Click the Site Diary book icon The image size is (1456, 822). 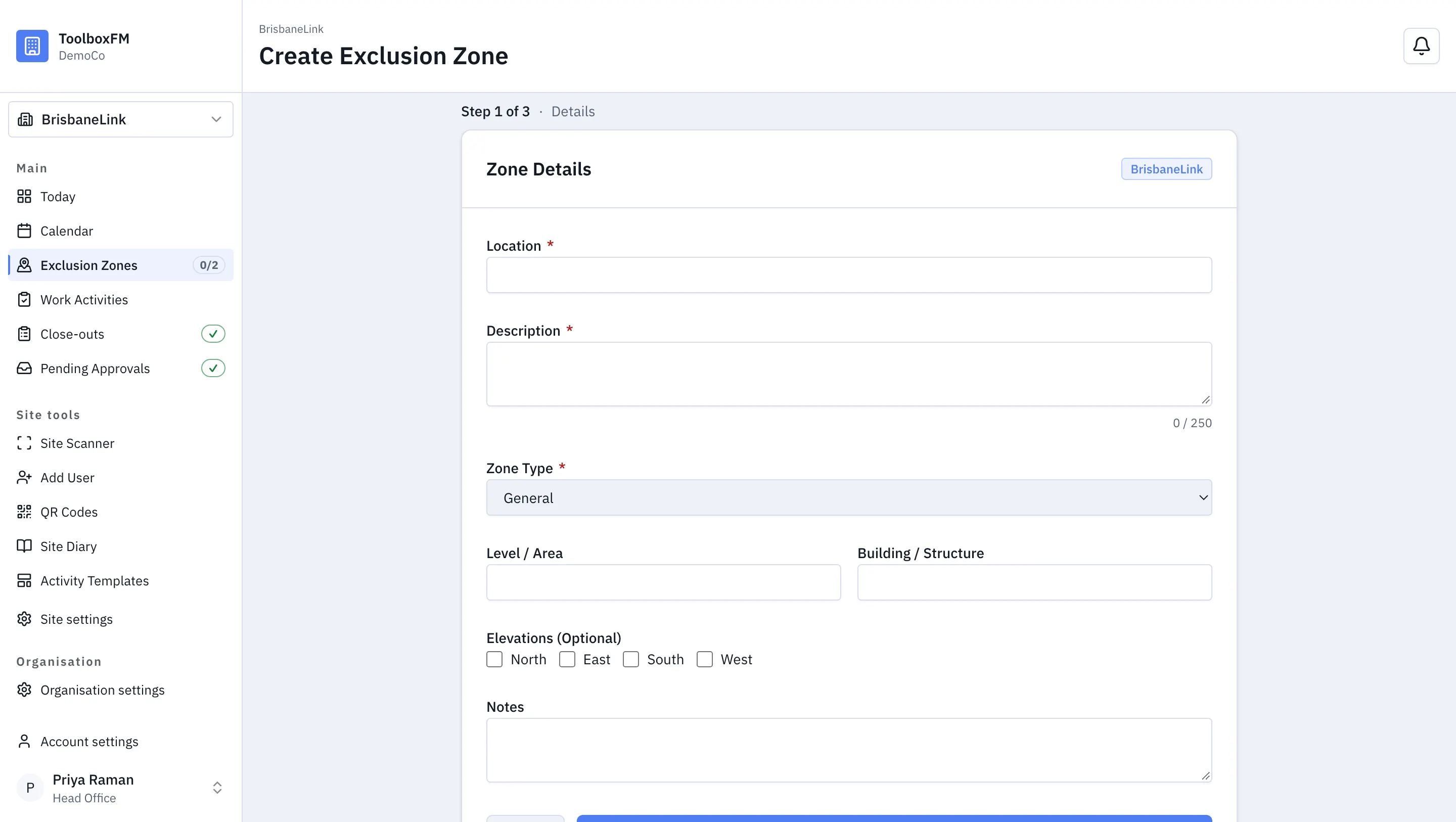[24, 546]
